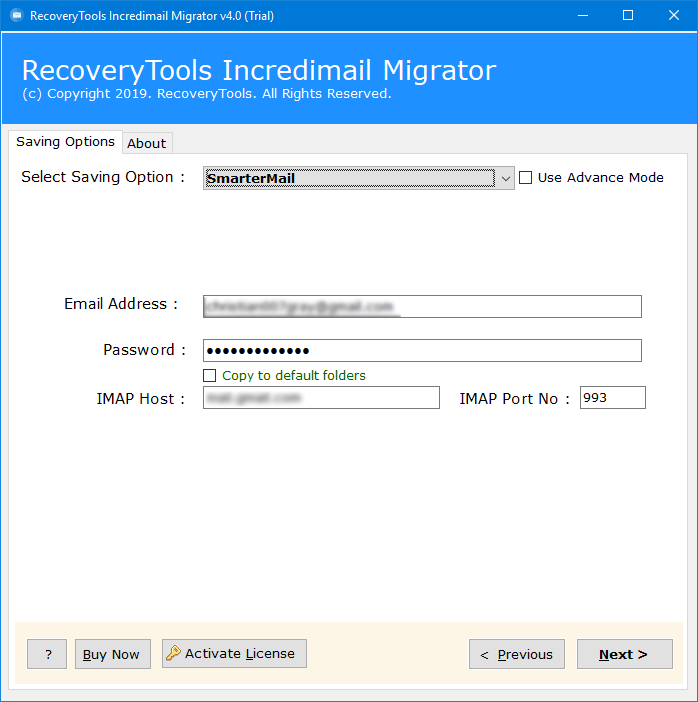Screen dimensions: 698x702
Task: Click the IMAP Port No field showing 993
Action: (x=612, y=398)
